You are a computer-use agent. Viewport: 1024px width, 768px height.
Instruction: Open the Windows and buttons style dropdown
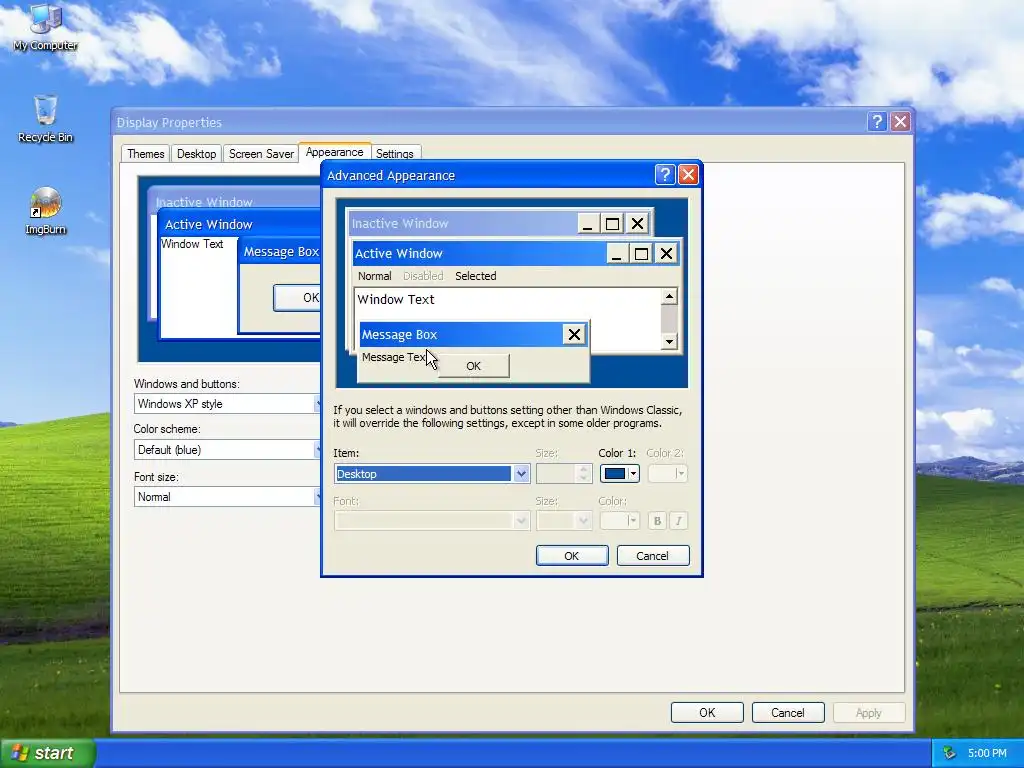coord(227,404)
